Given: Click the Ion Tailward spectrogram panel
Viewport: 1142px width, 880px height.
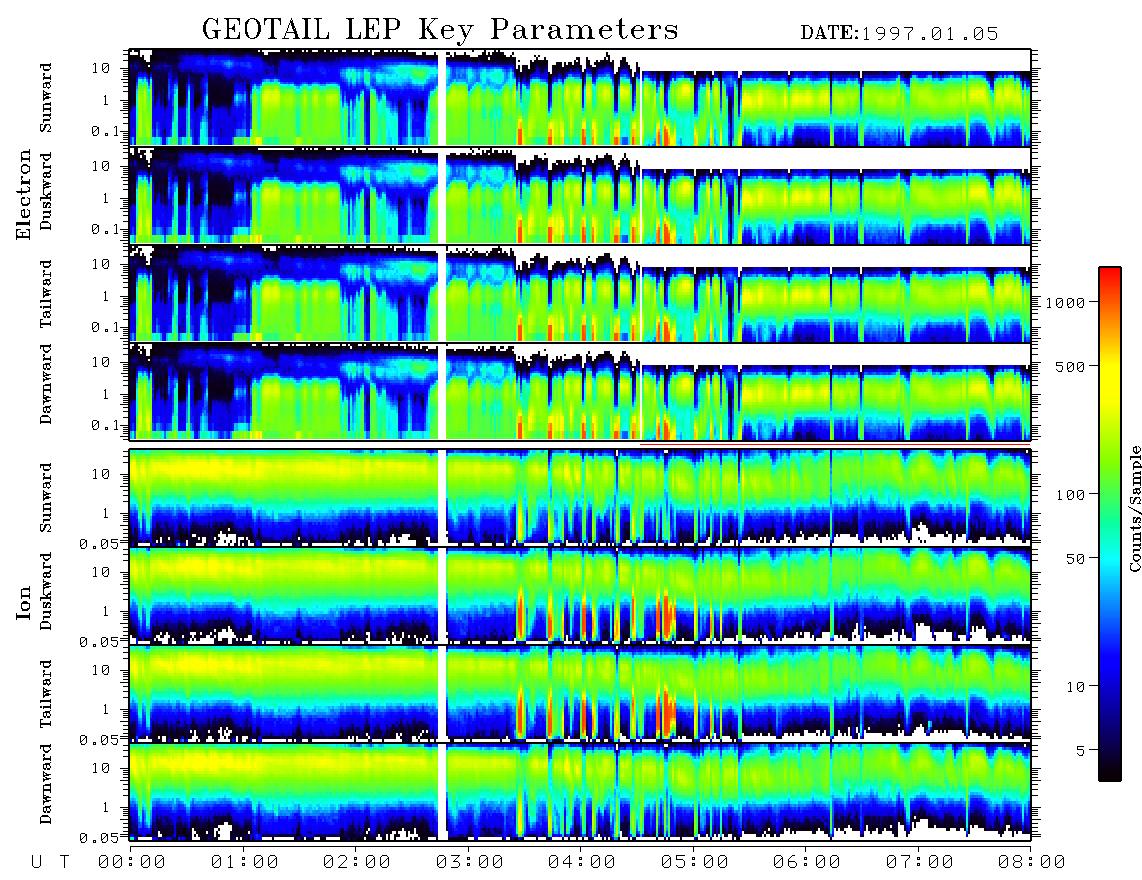Looking at the screenshot, I should (580, 694).
